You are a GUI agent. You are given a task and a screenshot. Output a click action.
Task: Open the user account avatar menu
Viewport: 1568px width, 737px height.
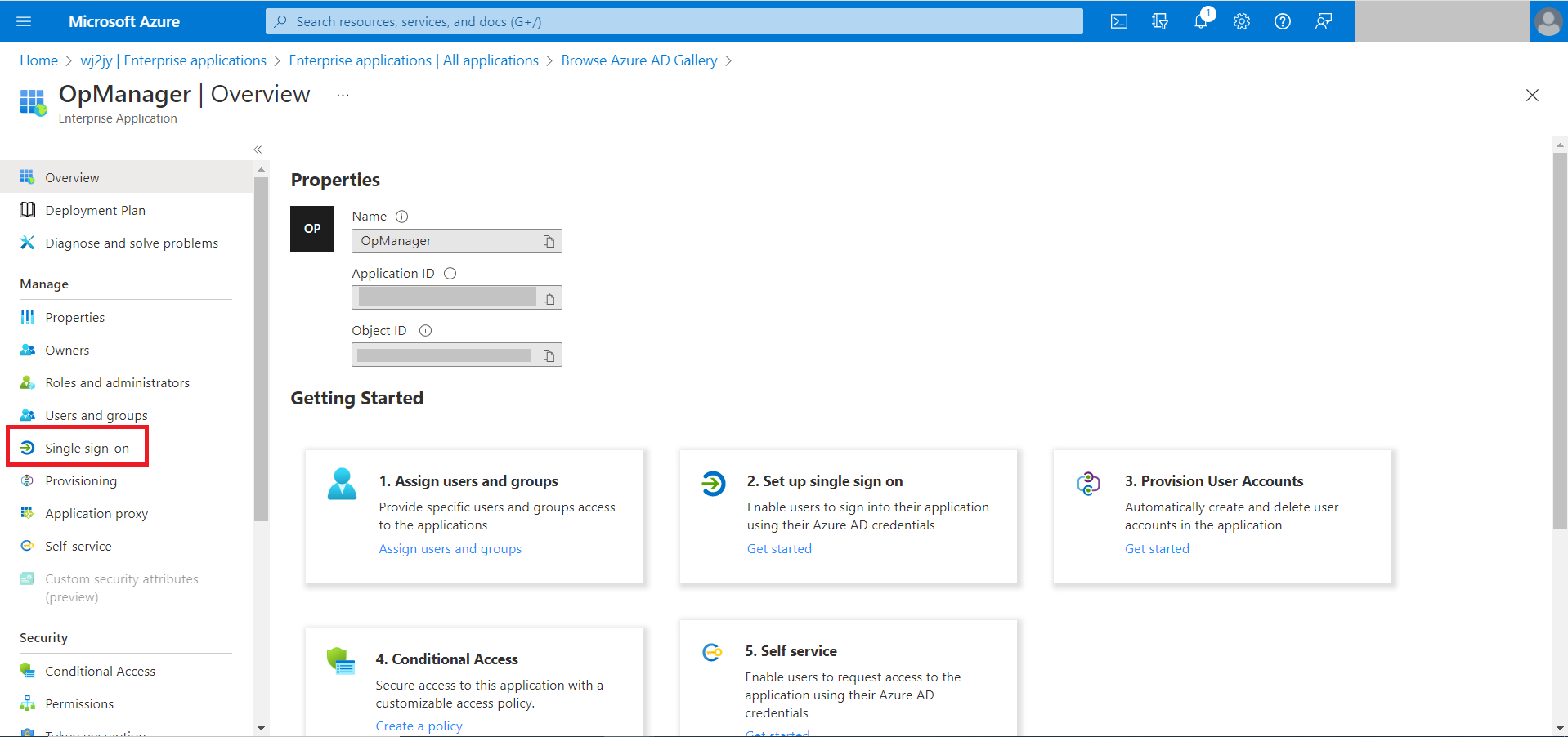pos(1548,21)
